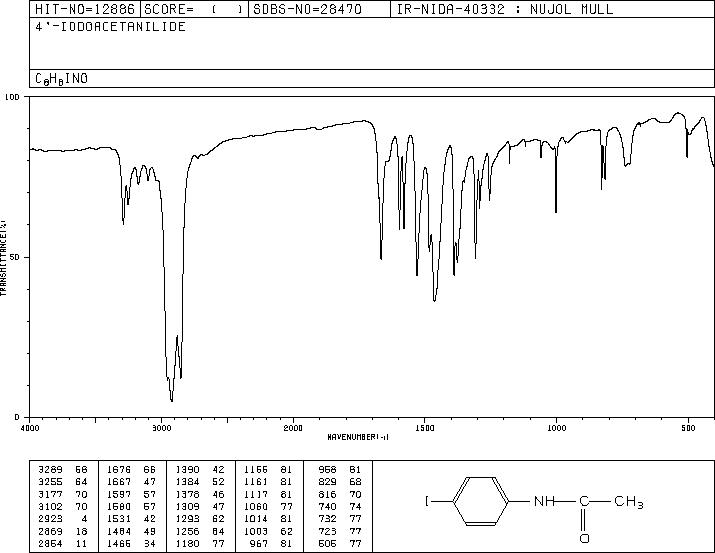The width and height of the screenshot is (715, 553).
Task: Click peak table entry 732
Action: point(340,519)
